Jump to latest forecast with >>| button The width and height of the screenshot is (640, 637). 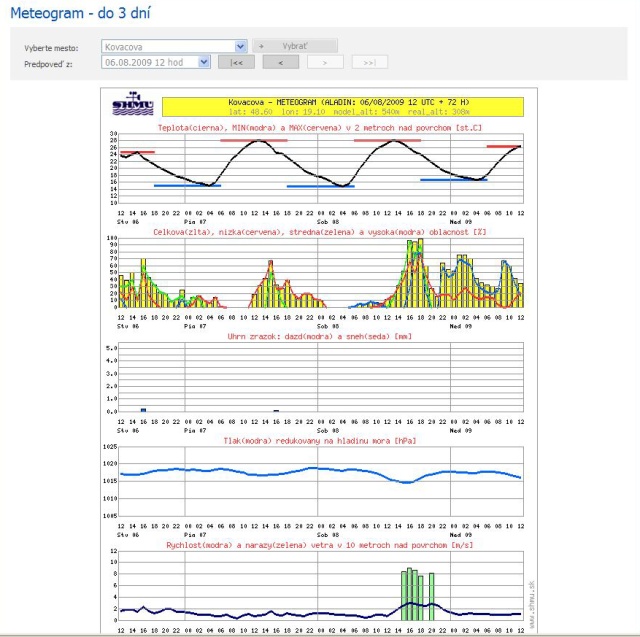[x=369, y=62]
